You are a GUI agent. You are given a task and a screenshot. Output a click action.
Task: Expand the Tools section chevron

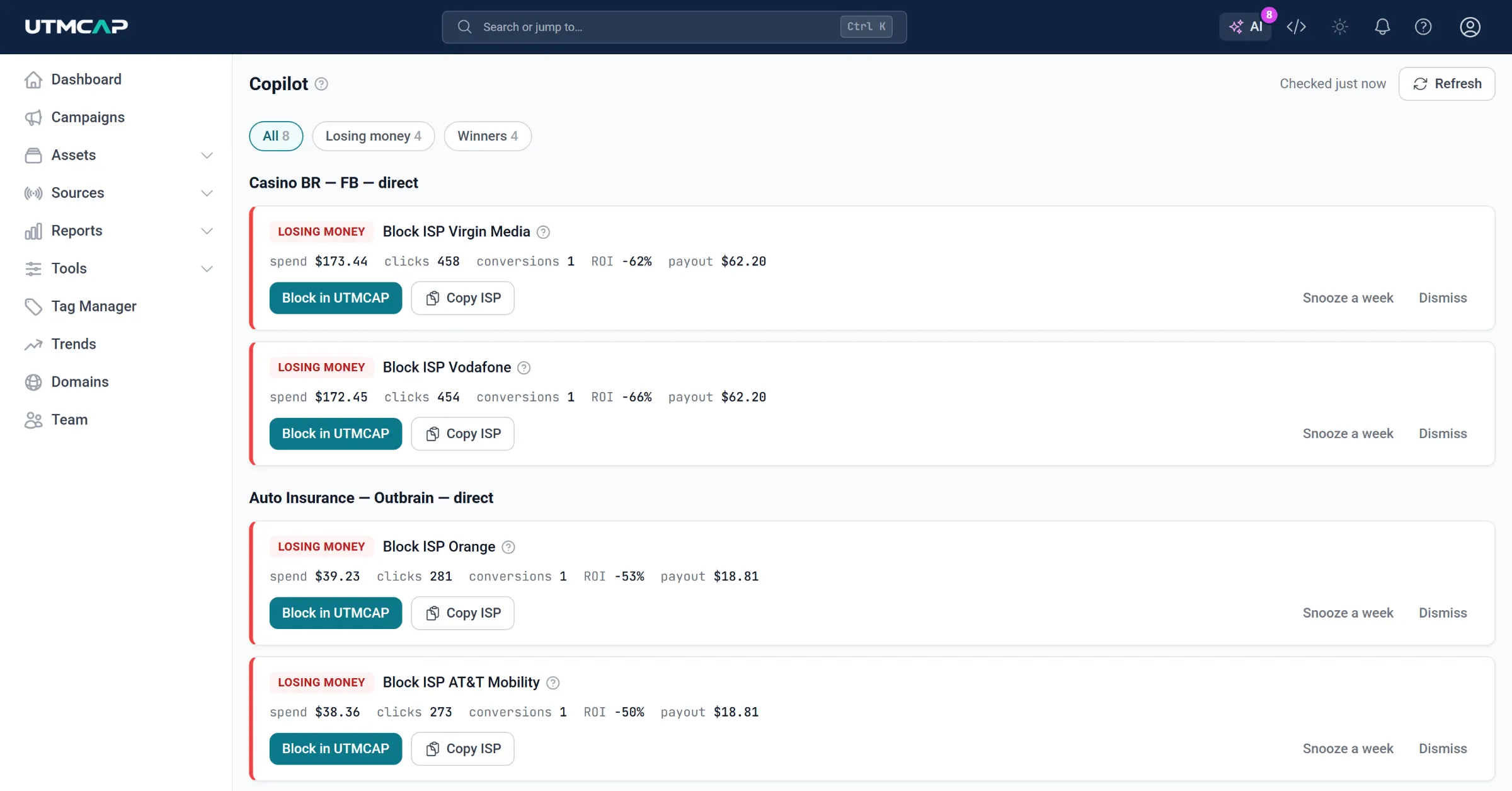point(207,268)
